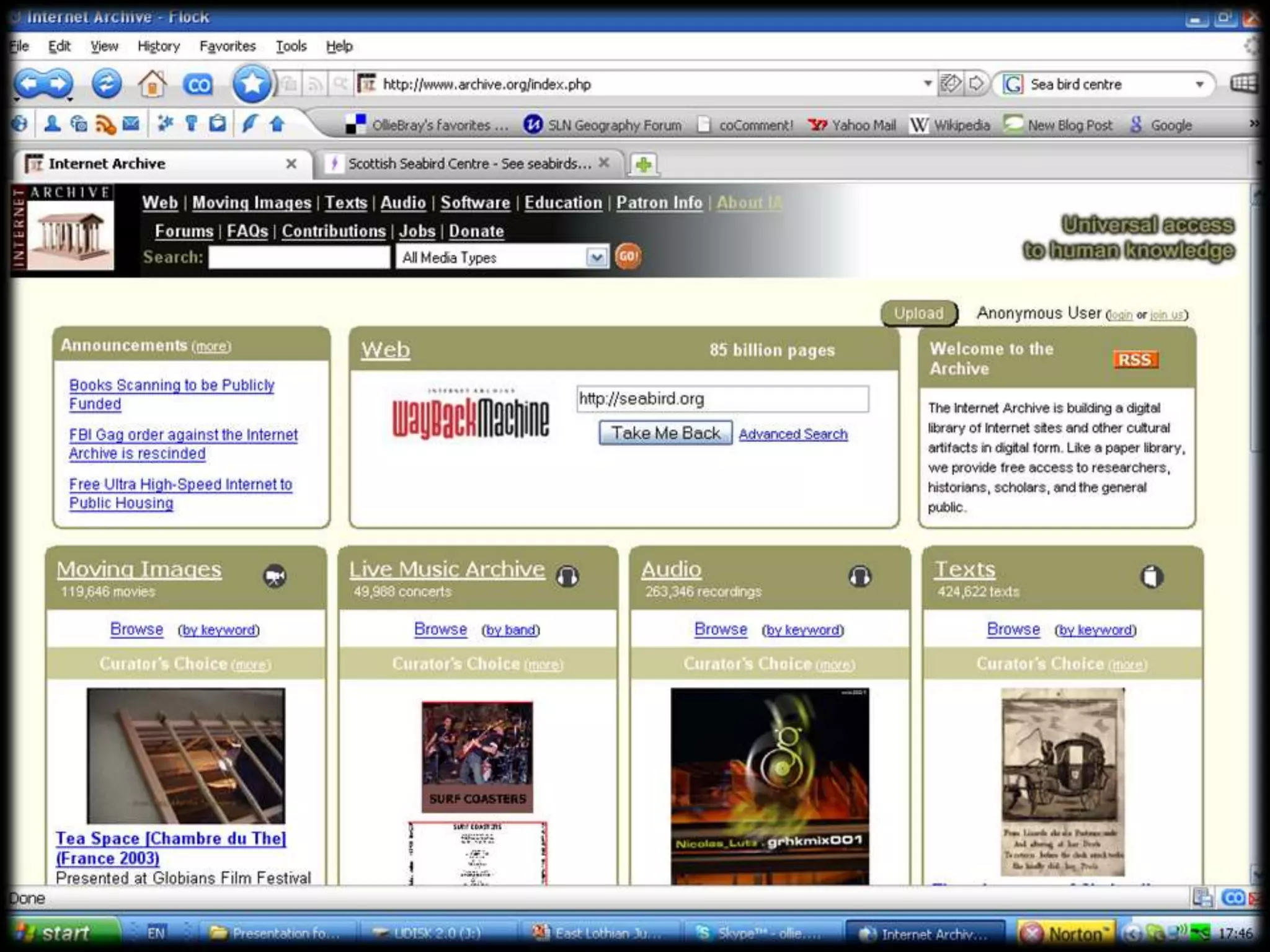Open the History menu
Screen dimensions: 1270x952
point(158,46)
